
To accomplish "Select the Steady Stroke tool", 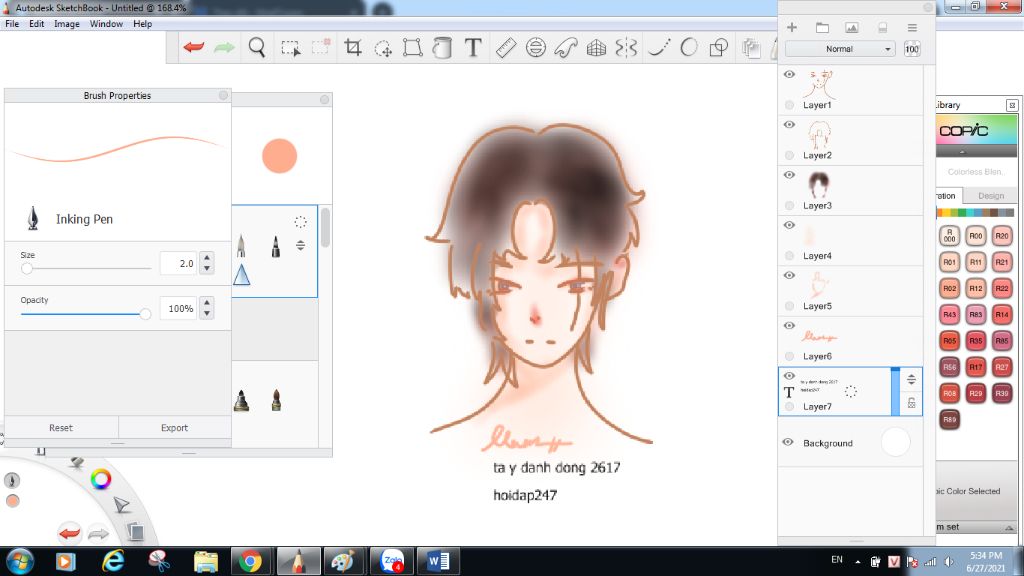I will (658, 48).
